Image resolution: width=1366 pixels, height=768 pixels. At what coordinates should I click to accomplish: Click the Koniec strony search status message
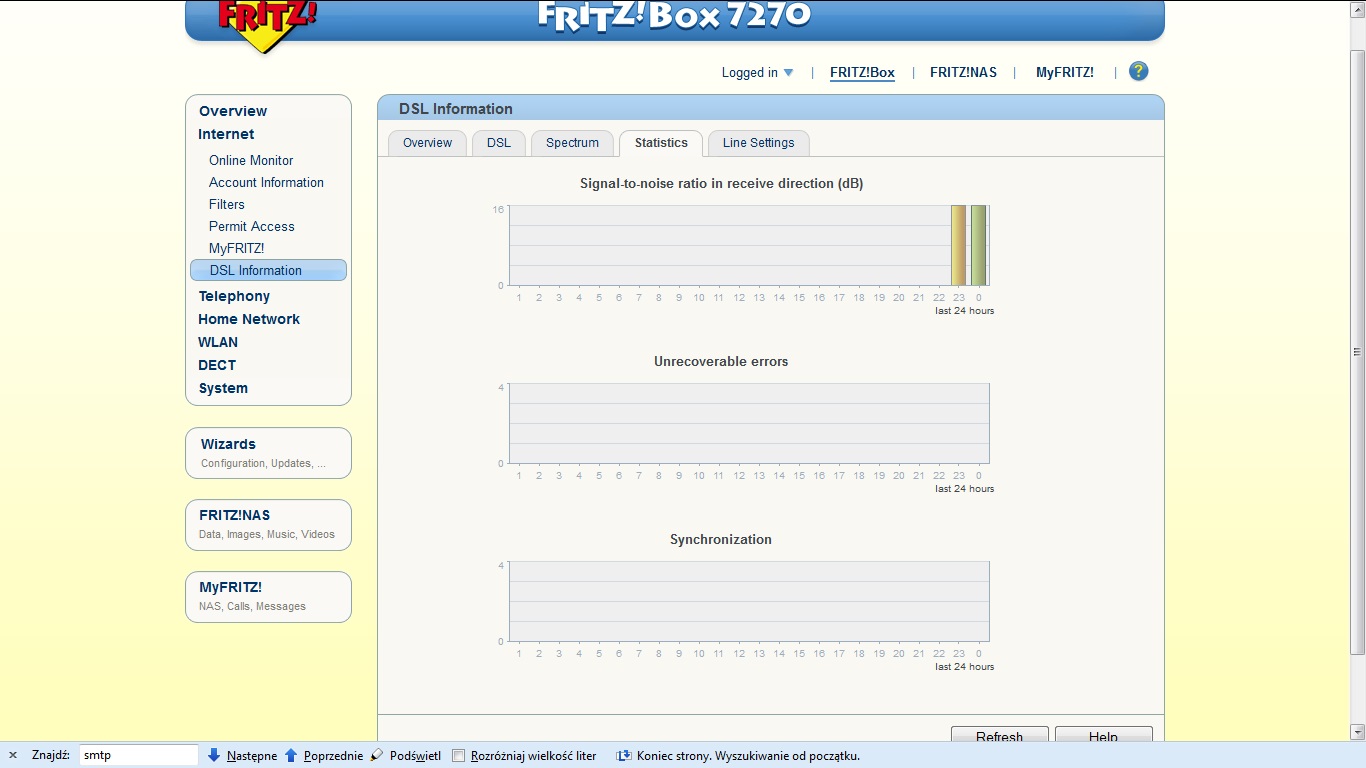(748, 756)
